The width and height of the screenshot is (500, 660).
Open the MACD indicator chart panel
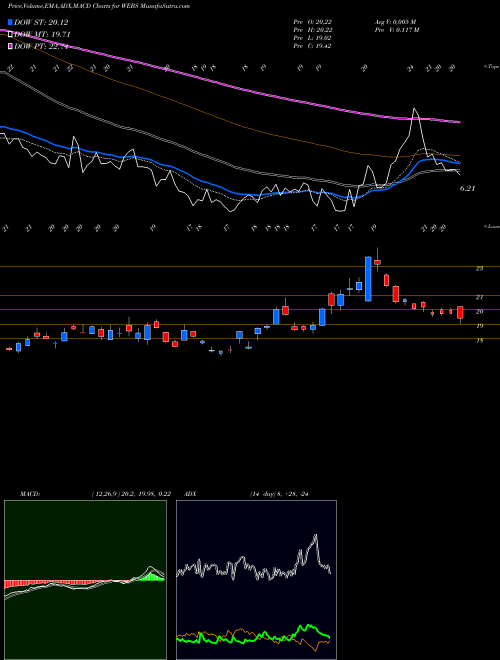[x=85, y=580]
